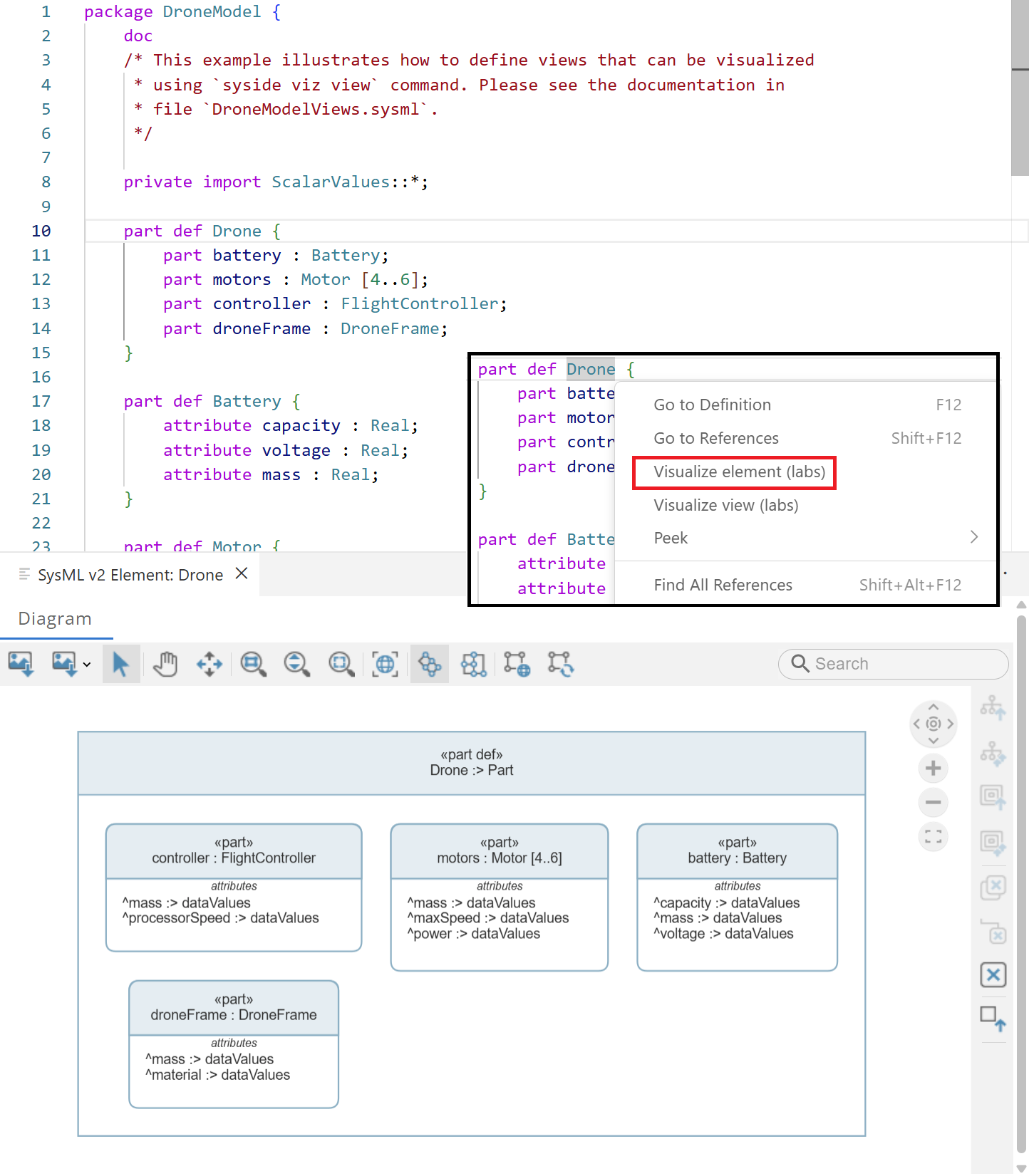
Task: Click the fit-width zoom magnifier icon
Action: coord(253,664)
